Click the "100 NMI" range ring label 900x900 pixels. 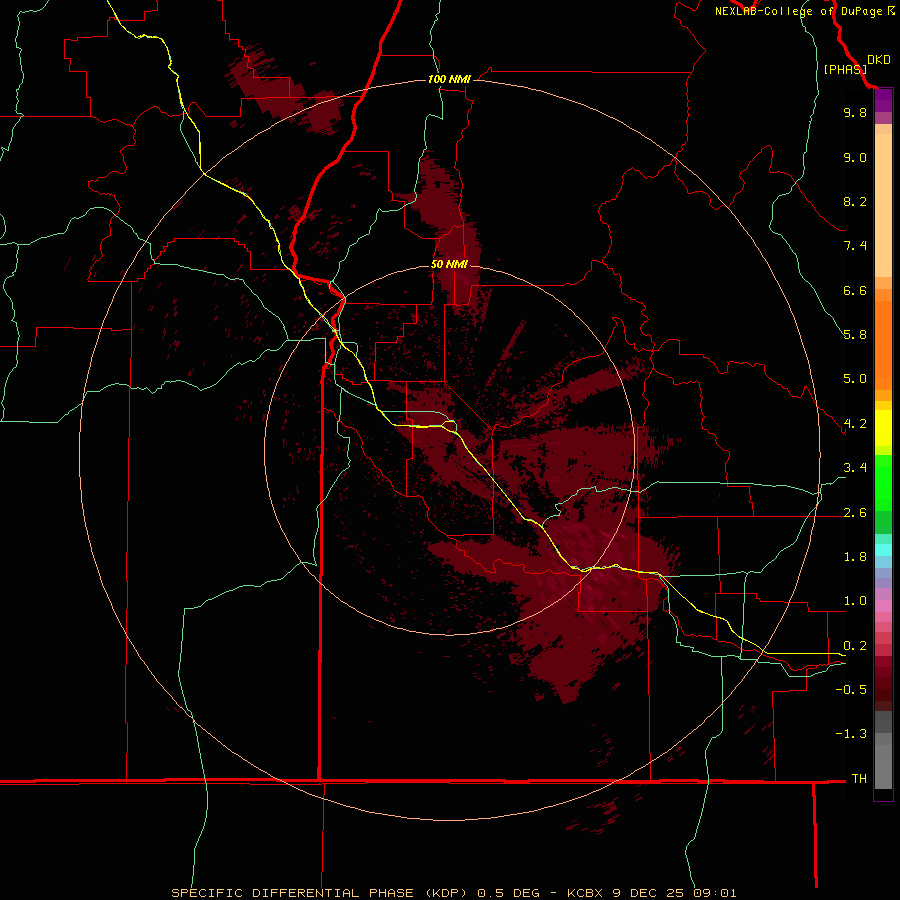click(449, 79)
